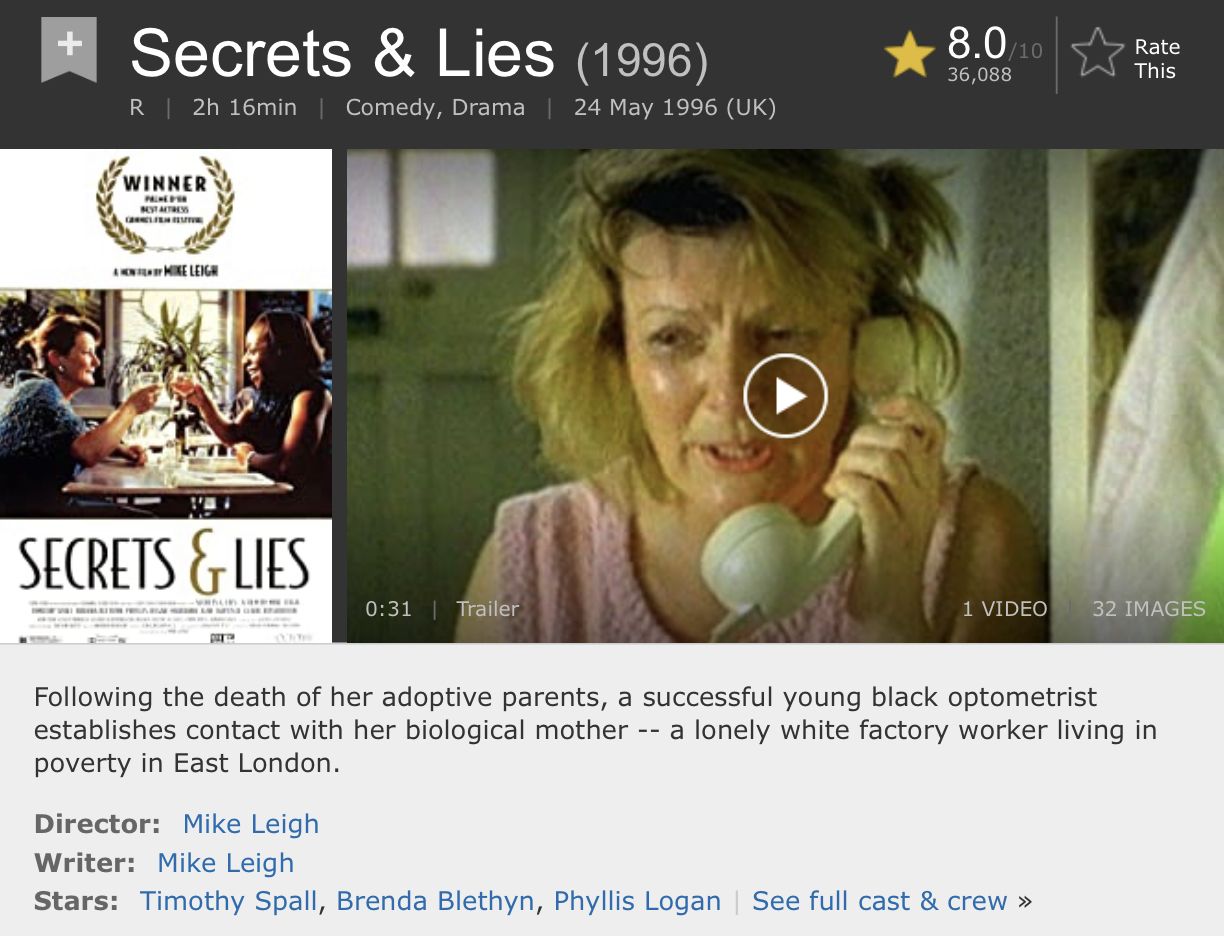1224x936 pixels.
Task: Open writer Mike Leigh's page
Action: (x=226, y=863)
